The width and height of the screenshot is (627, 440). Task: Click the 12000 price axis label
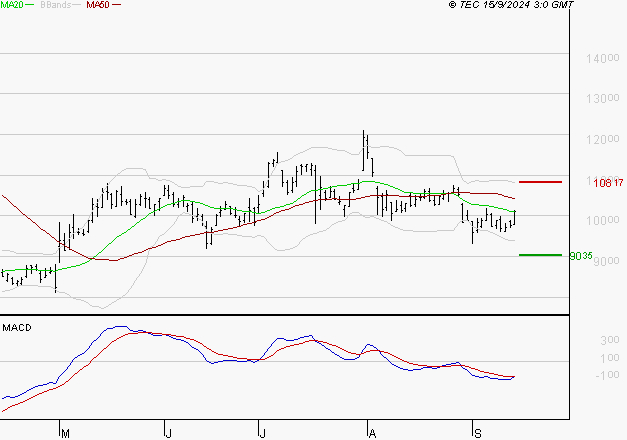(x=603, y=139)
